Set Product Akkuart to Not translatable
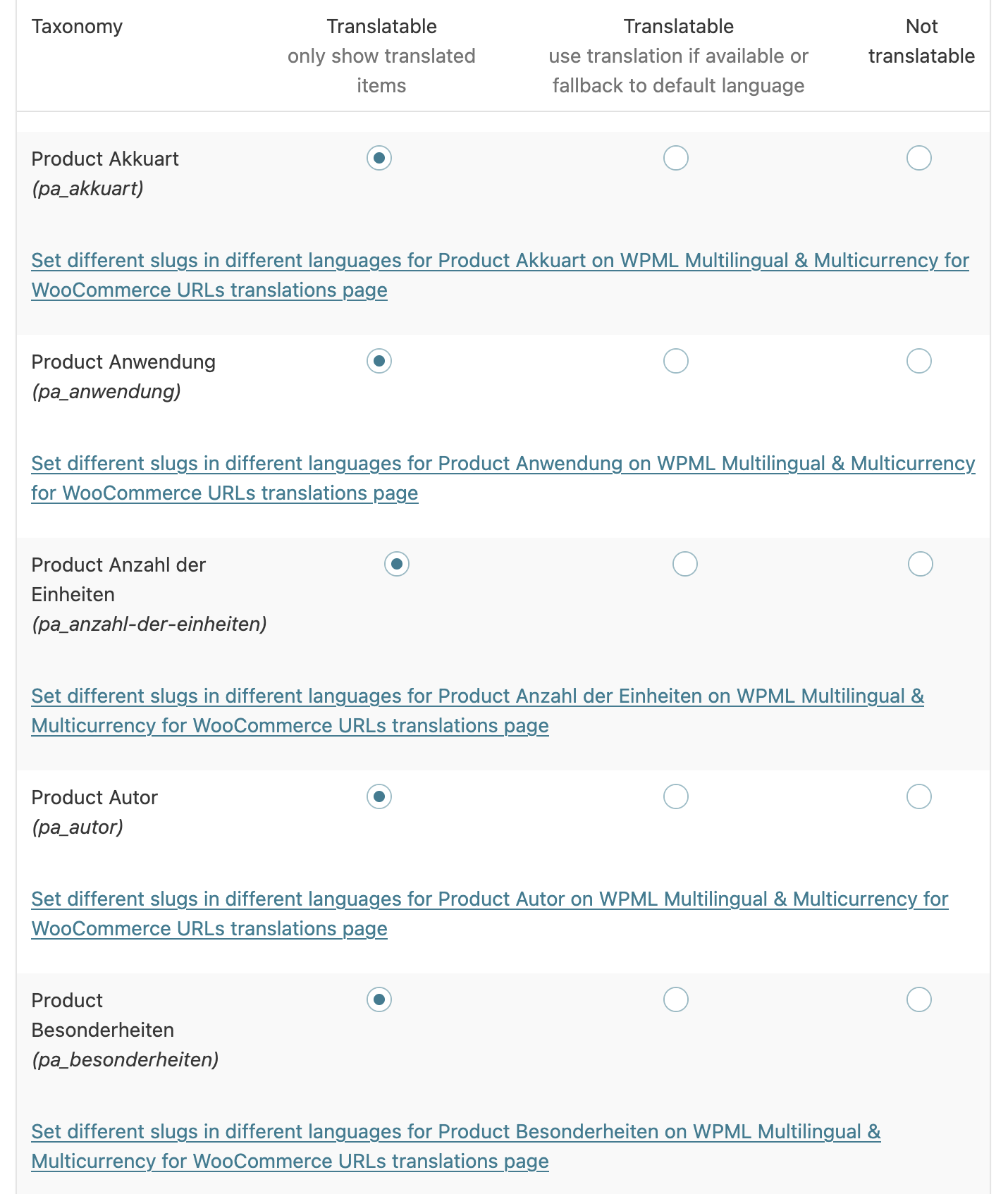The width and height of the screenshot is (1008, 1194). pos(918,158)
